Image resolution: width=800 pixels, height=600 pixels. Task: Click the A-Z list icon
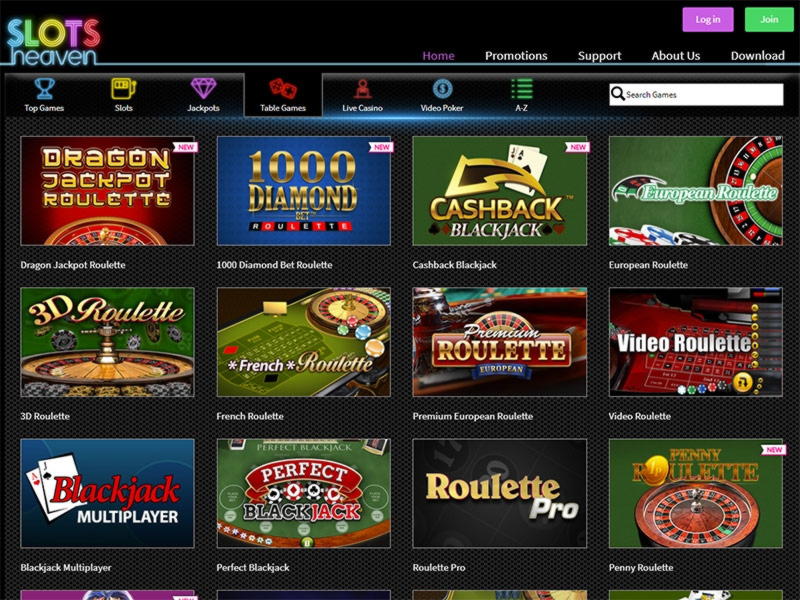point(521,89)
